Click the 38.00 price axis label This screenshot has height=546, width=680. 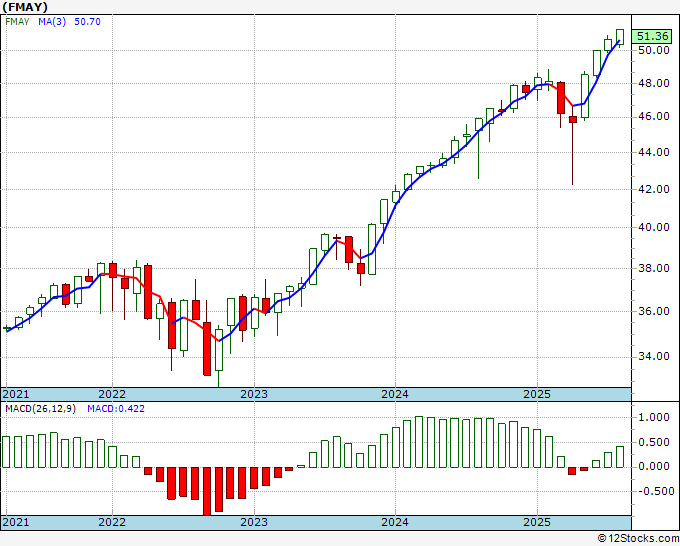point(654,268)
